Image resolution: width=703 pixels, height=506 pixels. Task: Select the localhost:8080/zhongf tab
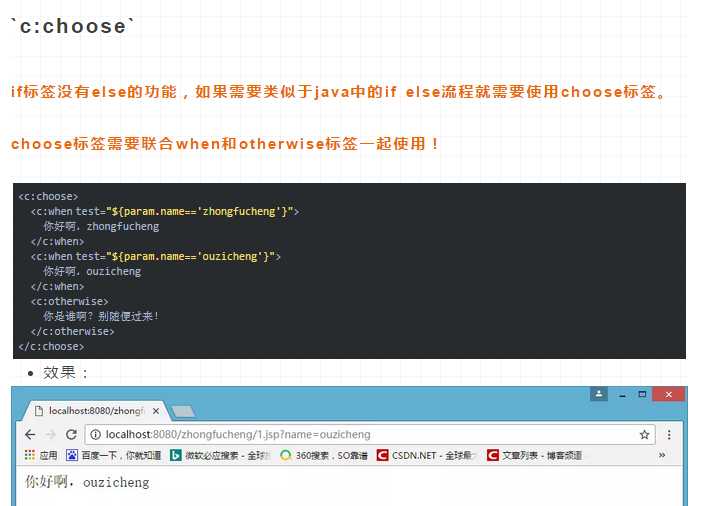[x=96, y=411]
